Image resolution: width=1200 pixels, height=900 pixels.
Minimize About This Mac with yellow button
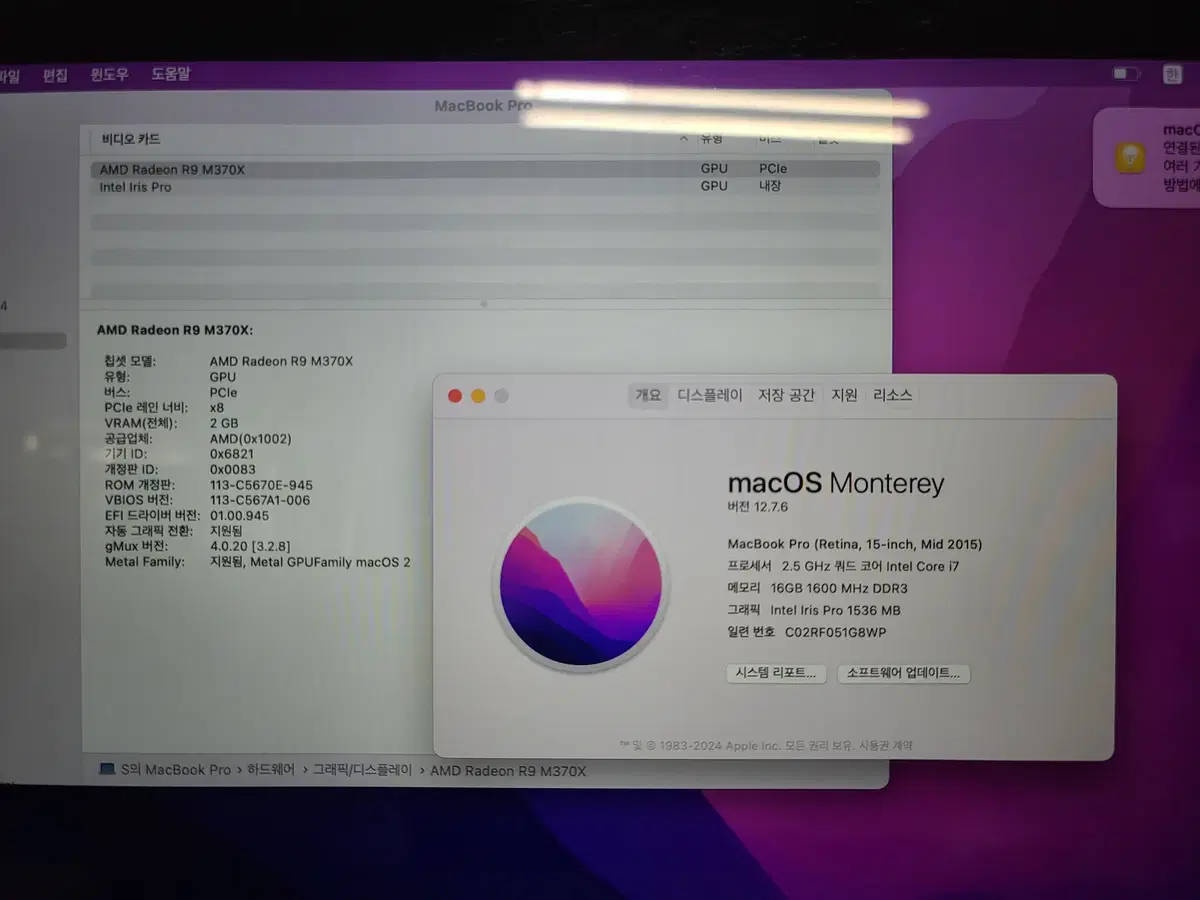coord(478,396)
